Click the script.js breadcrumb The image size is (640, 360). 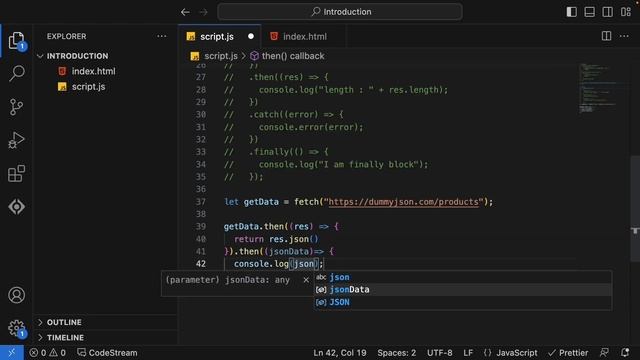221,56
